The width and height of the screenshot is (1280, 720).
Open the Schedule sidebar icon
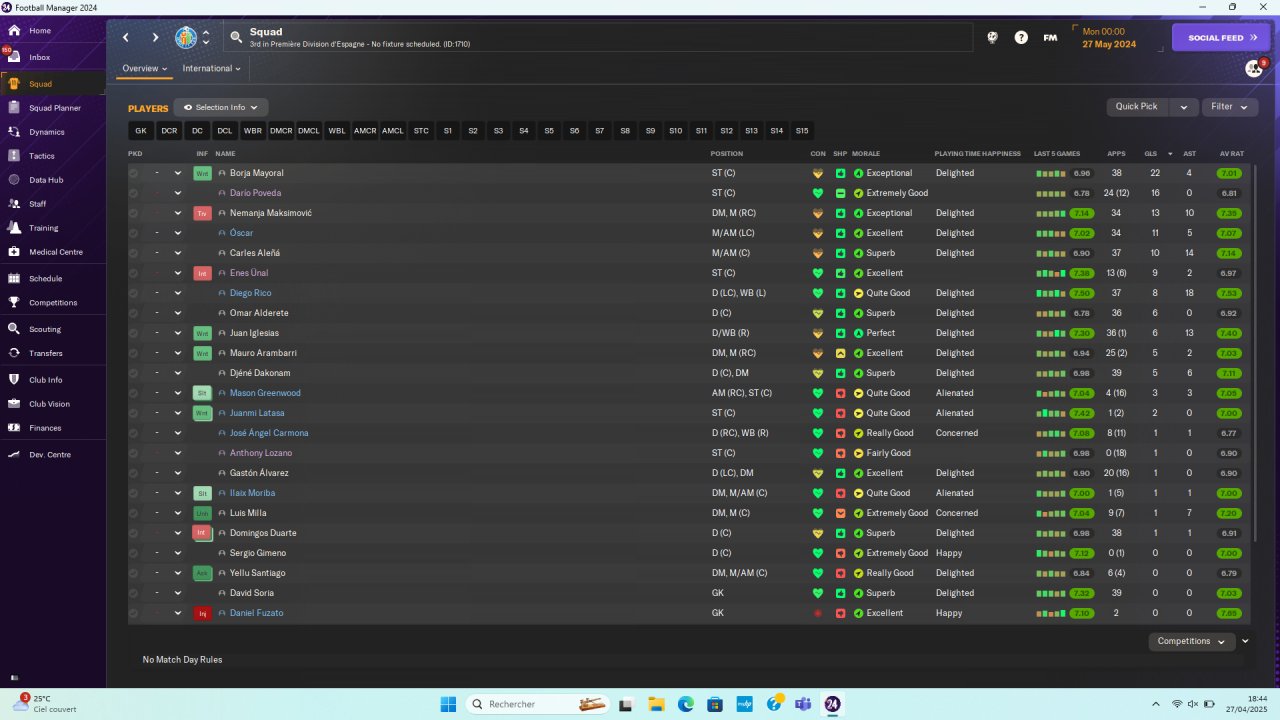point(14,279)
